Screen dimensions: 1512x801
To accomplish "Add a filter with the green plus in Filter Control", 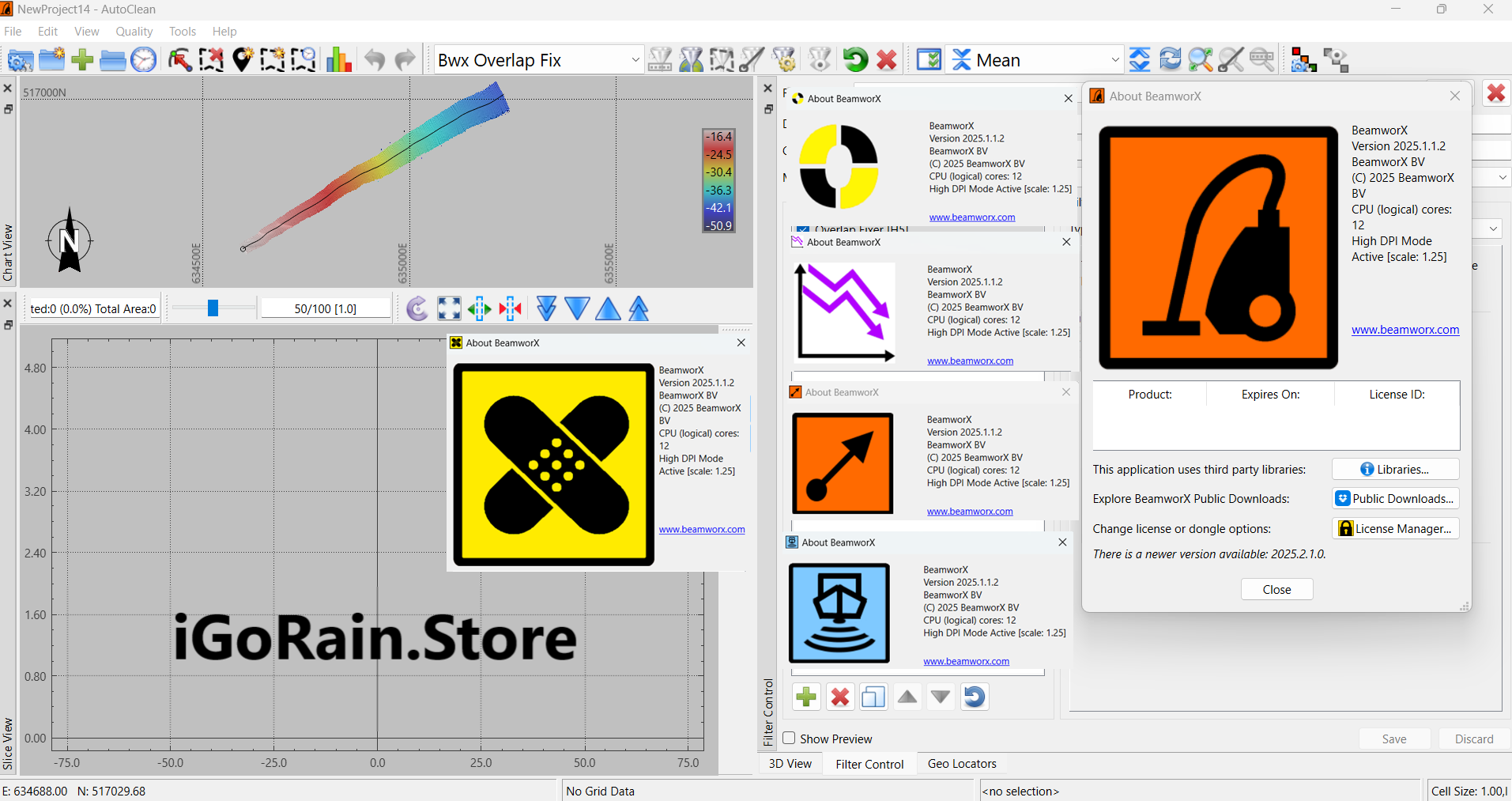I will (806, 697).
